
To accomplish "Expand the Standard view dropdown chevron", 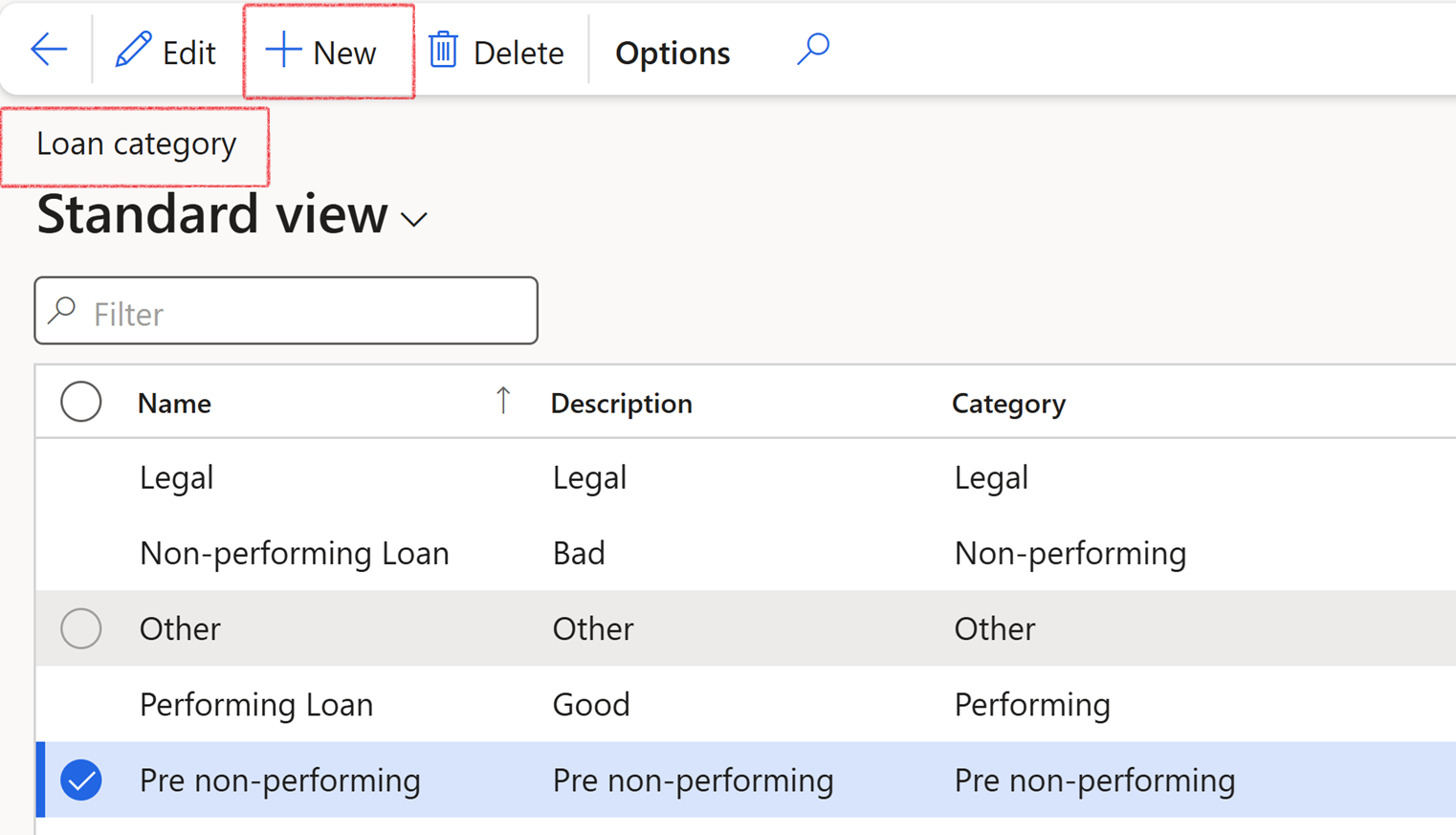I will [x=414, y=220].
